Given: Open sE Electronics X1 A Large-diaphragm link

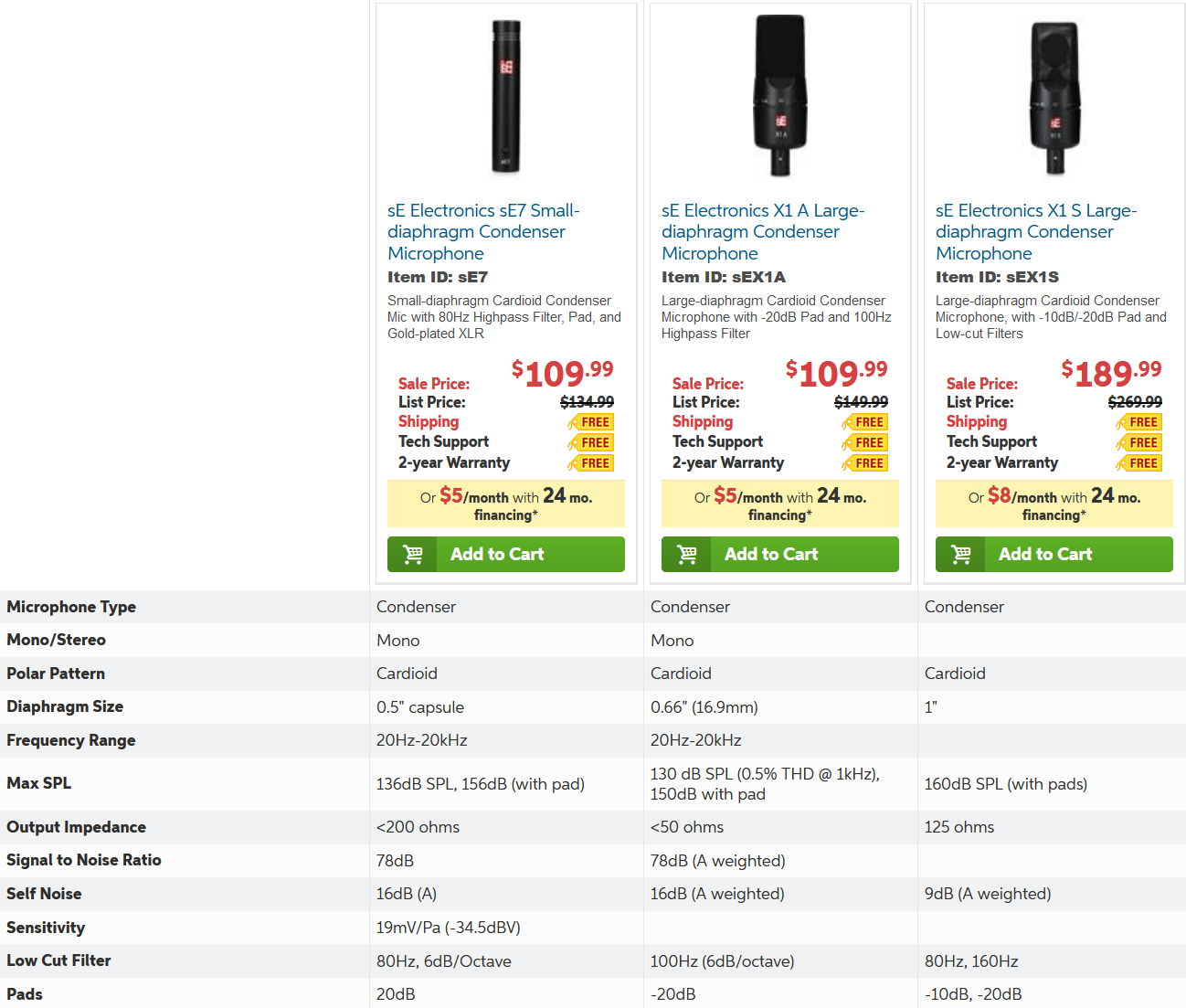Looking at the screenshot, I should [x=763, y=232].
